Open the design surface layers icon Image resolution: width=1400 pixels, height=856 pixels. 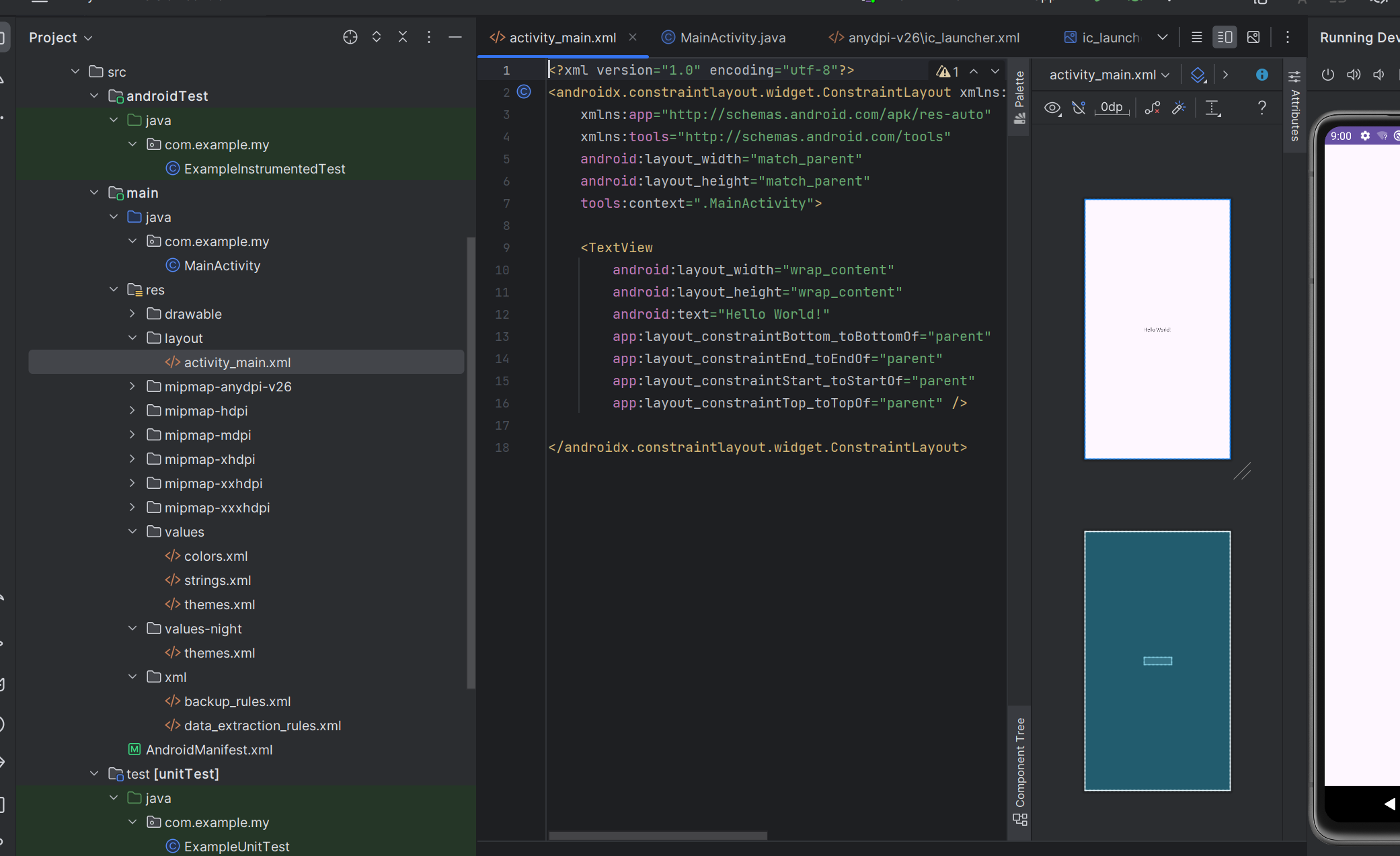(x=1198, y=75)
